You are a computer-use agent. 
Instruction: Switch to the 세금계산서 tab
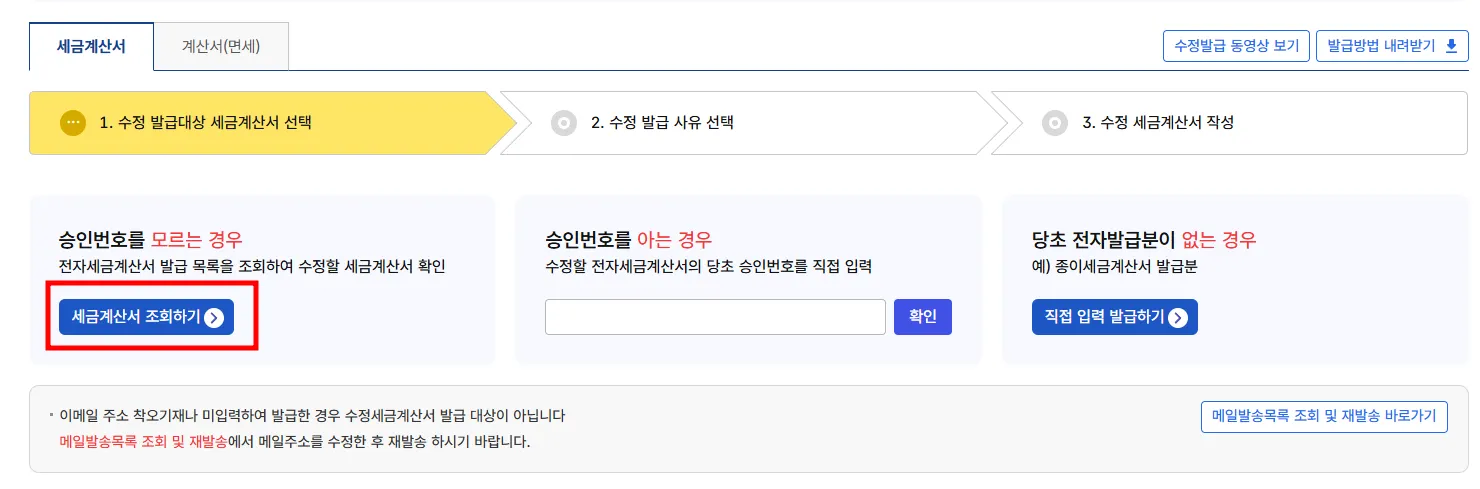pos(92,46)
